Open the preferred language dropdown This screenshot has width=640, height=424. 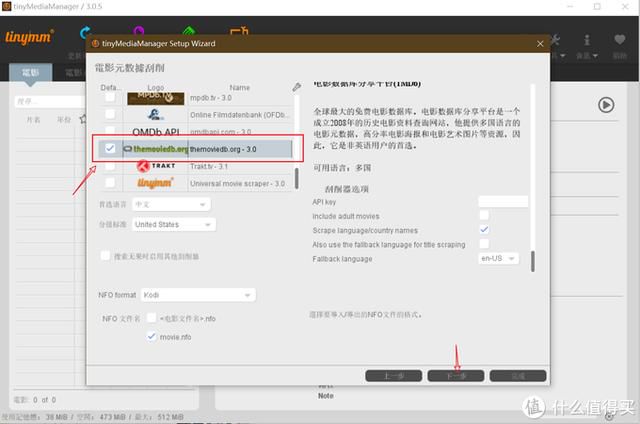(171, 204)
